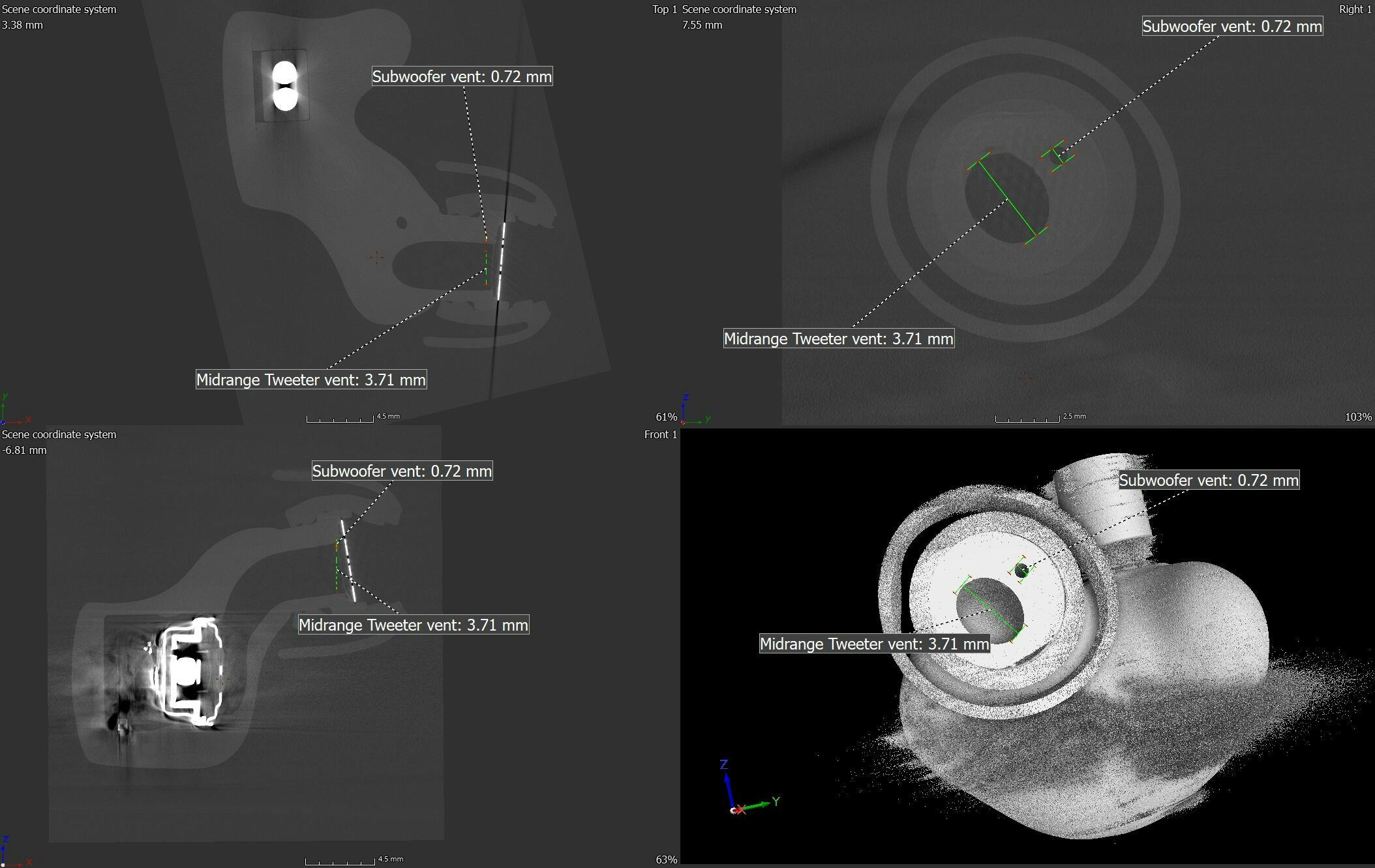The image size is (1375, 868).
Task: Click the -6.81 mm slice position value
Action: tap(25, 450)
